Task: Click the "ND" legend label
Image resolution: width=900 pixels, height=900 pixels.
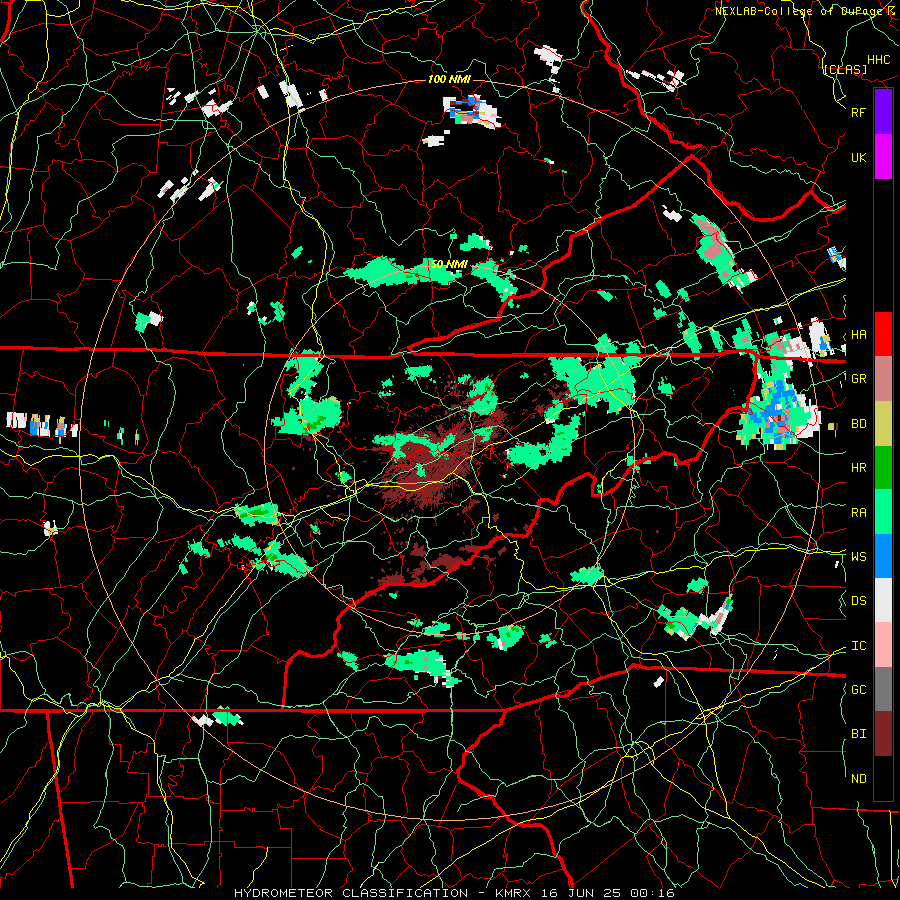Action: point(858,779)
